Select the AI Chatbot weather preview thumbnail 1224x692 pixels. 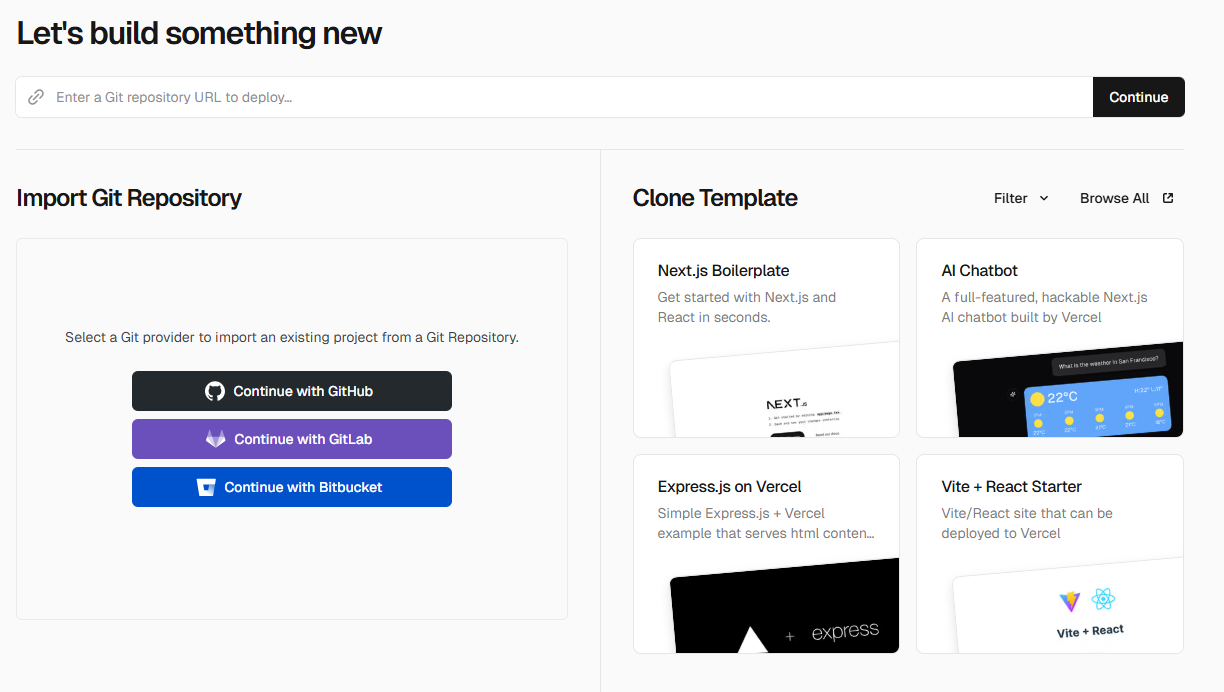coord(1067,390)
